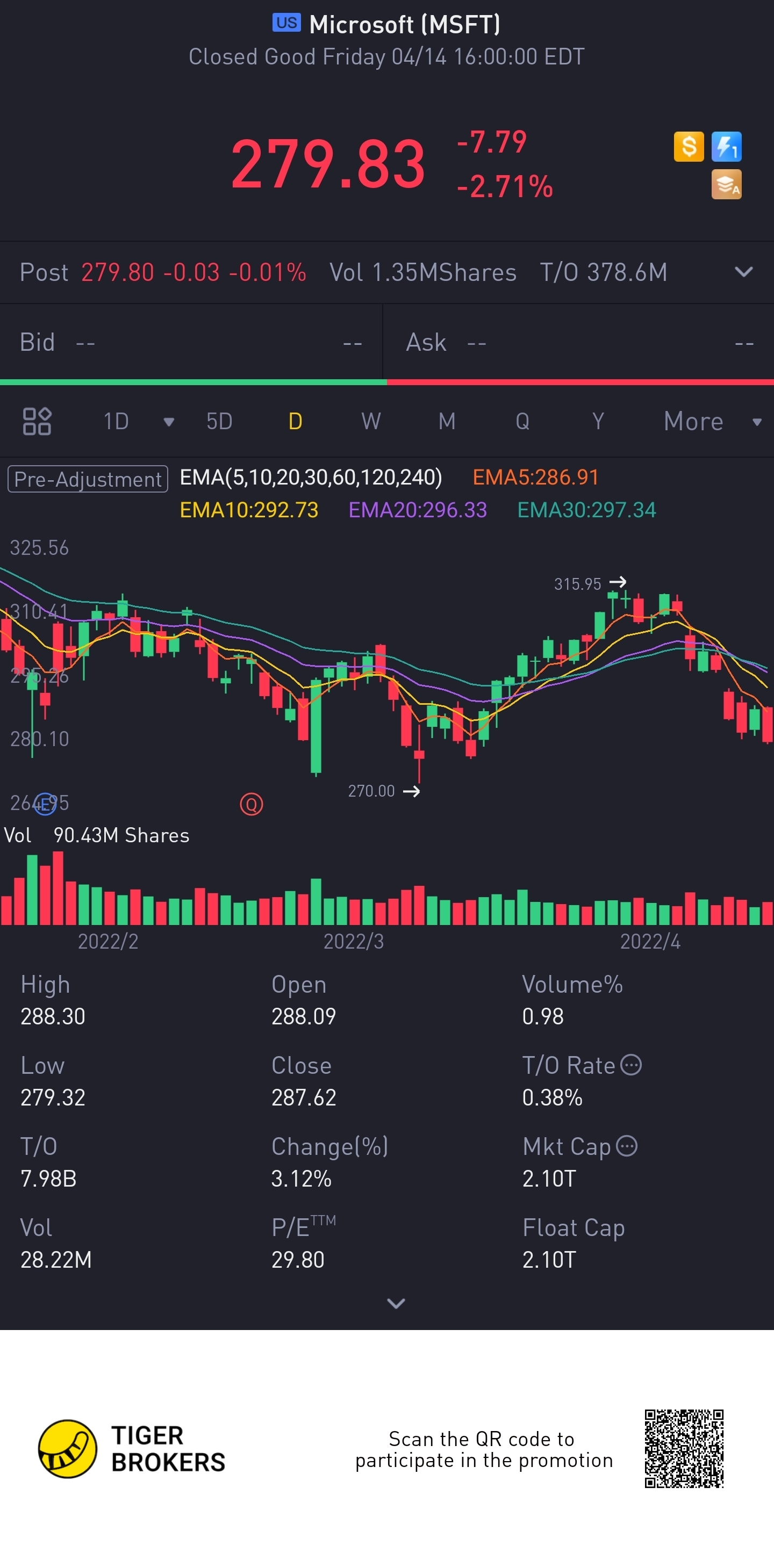The height and width of the screenshot is (1568, 774).
Task: Tap the Vol value 28.22M
Action: tap(56, 1260)
